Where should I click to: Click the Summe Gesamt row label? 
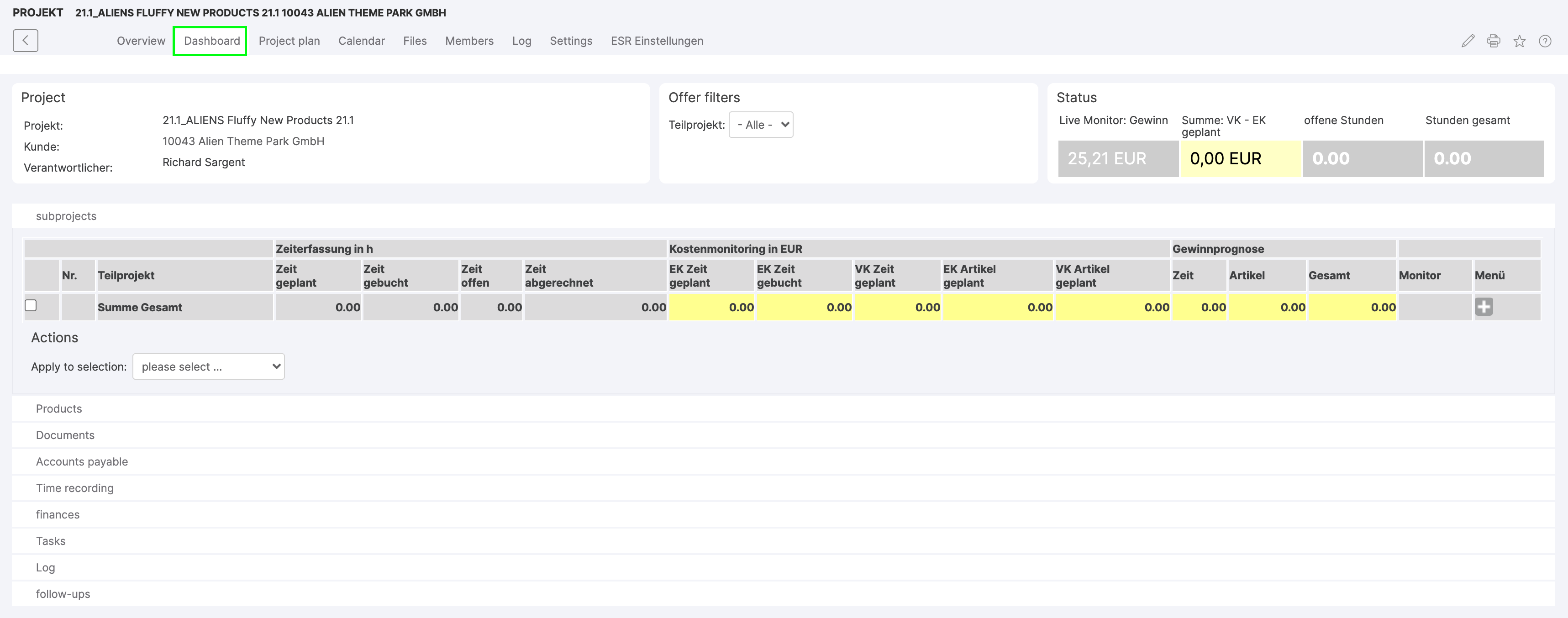(139, 307)
